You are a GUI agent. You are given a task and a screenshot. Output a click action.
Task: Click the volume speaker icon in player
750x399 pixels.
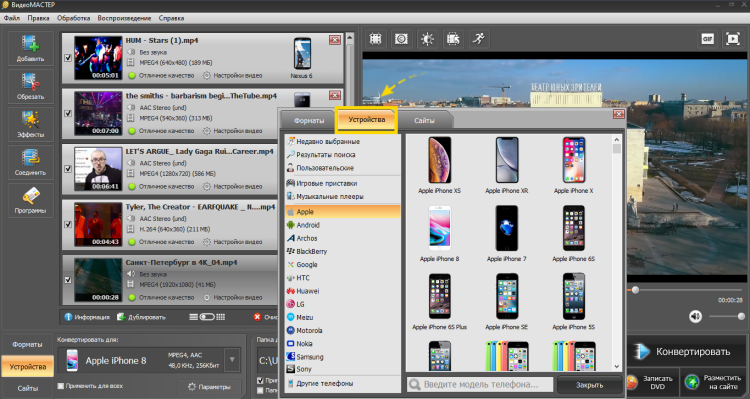coord(695,316)
